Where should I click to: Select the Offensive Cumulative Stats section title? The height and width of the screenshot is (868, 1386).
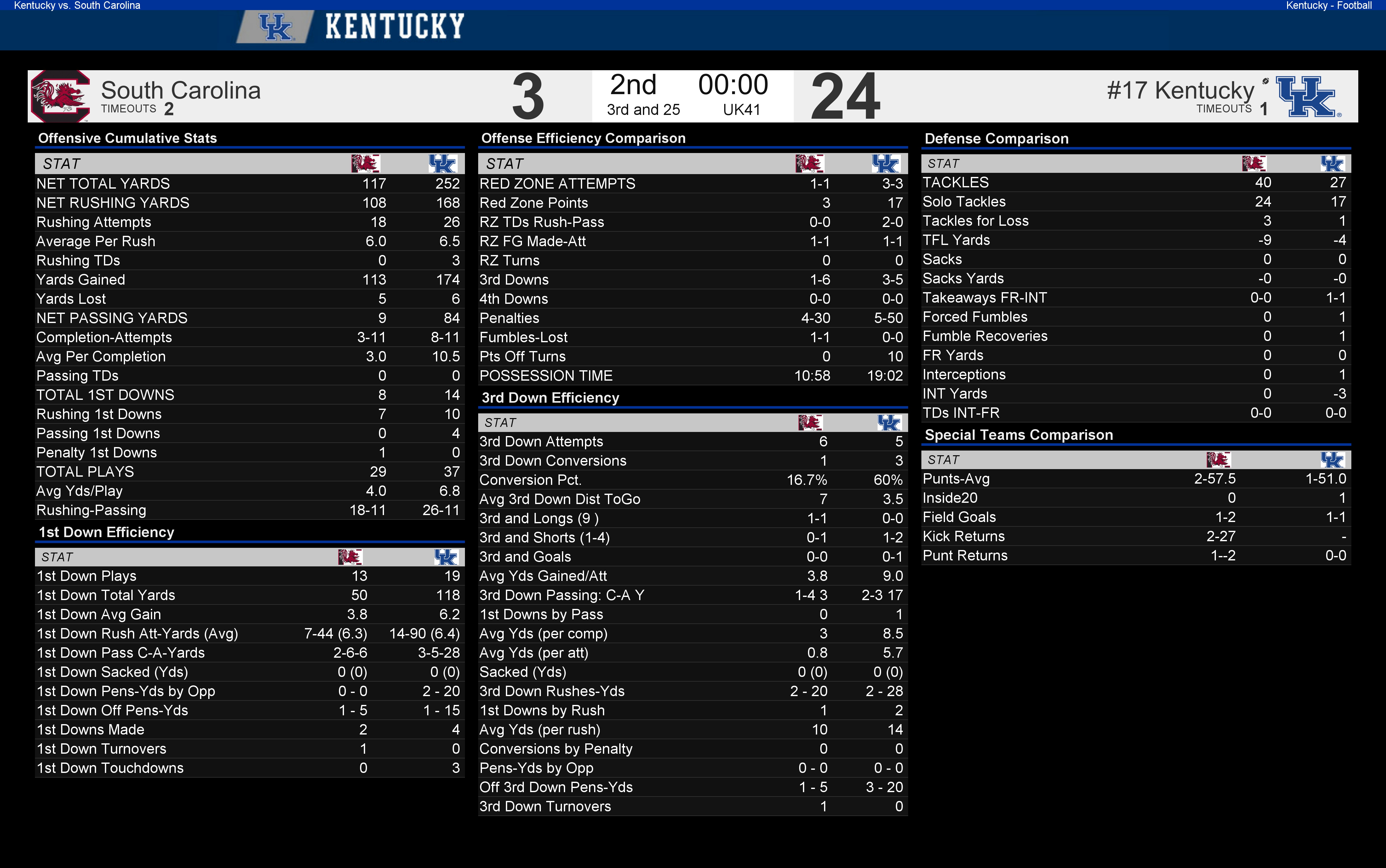click(128, 138)
